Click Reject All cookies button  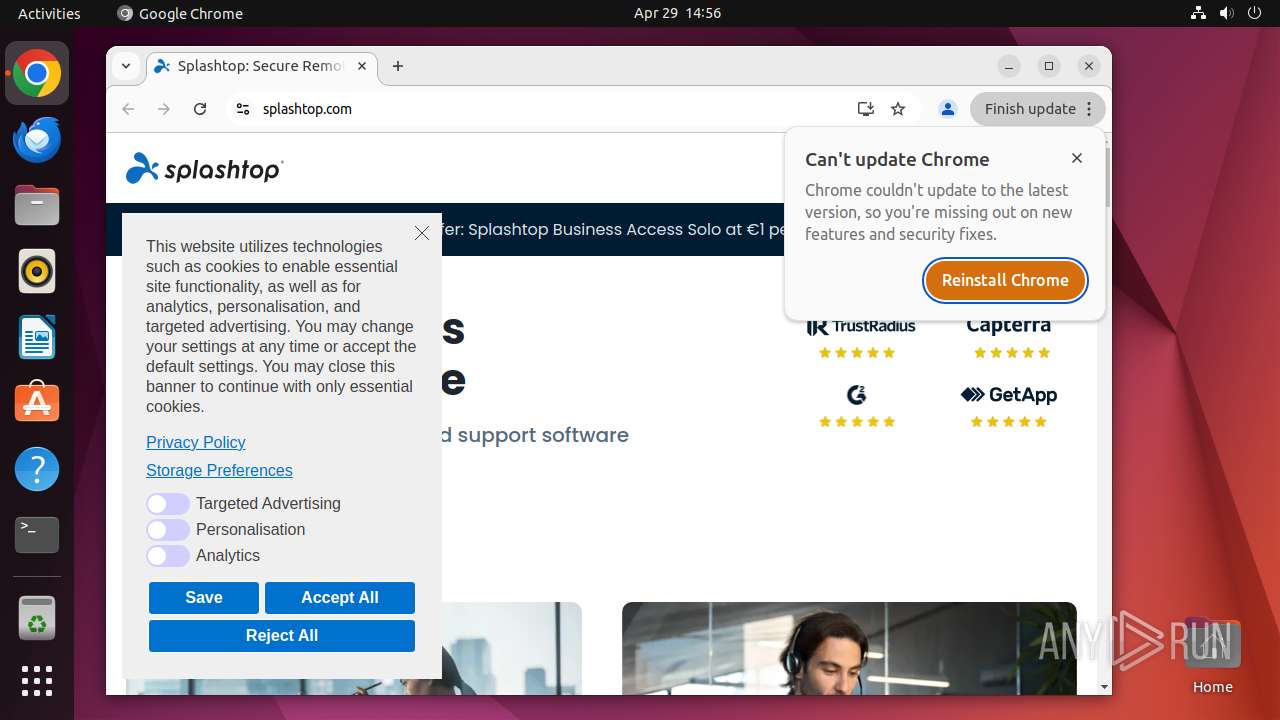pos(282,636)
